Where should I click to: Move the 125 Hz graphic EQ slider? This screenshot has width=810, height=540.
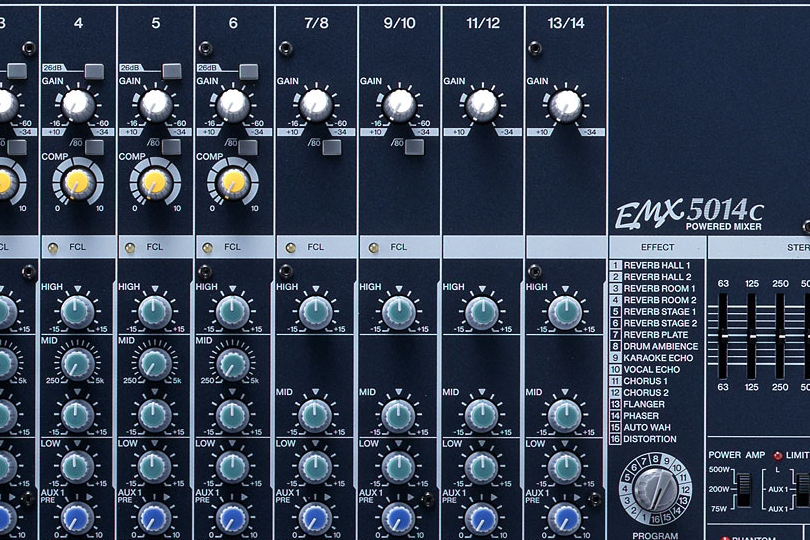[751, 336]
